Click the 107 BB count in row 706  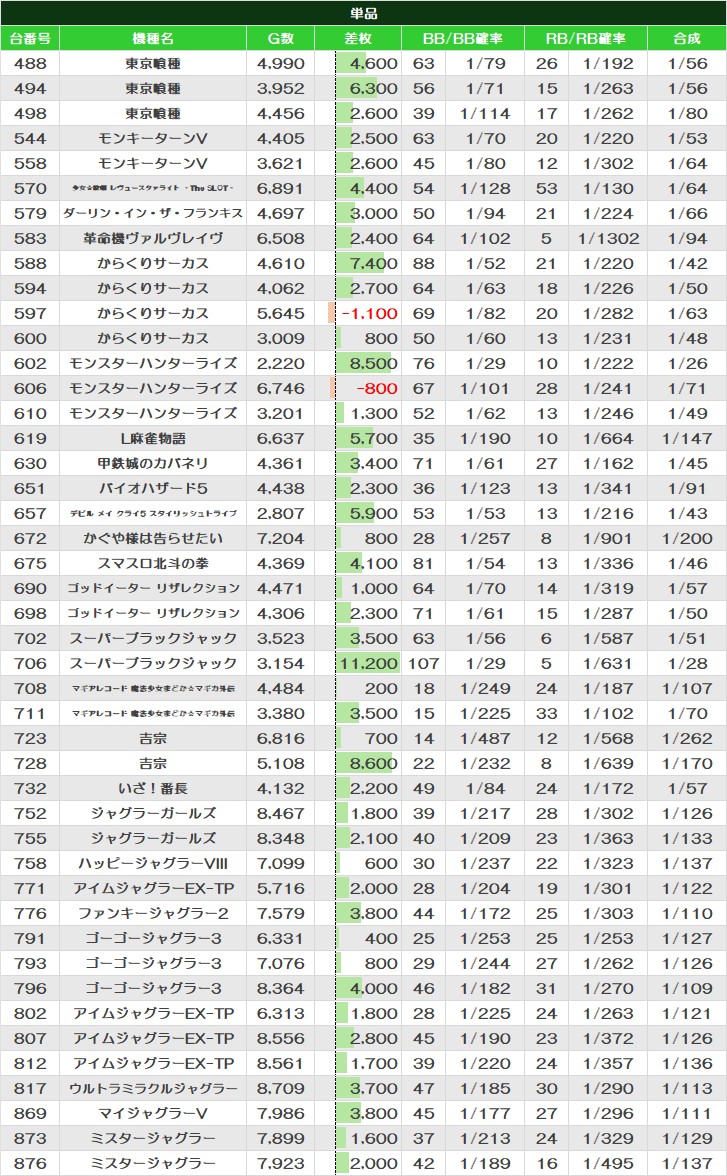coord(423,663)
